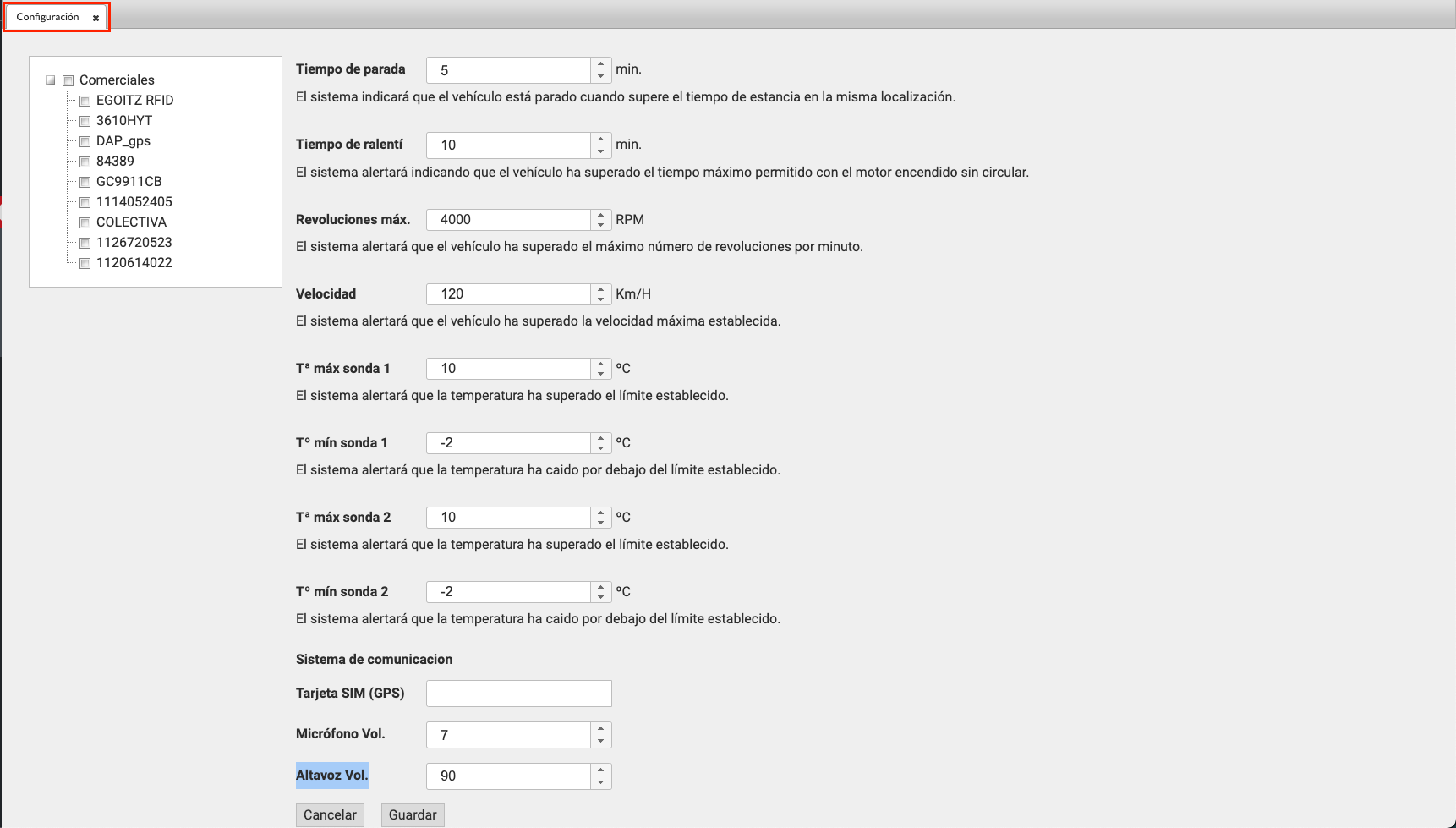
Task: Increment Tª máx sonda 1 value
Action: [x=600, y=363]
